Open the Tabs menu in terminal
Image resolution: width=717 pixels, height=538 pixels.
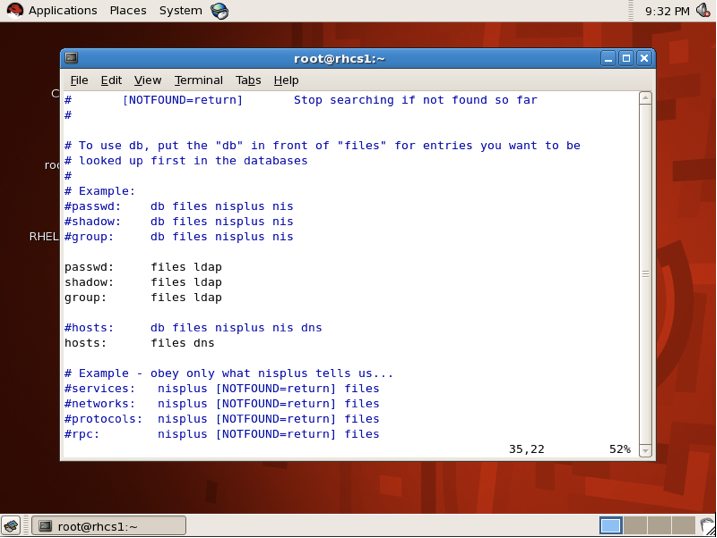pos(248,80)
